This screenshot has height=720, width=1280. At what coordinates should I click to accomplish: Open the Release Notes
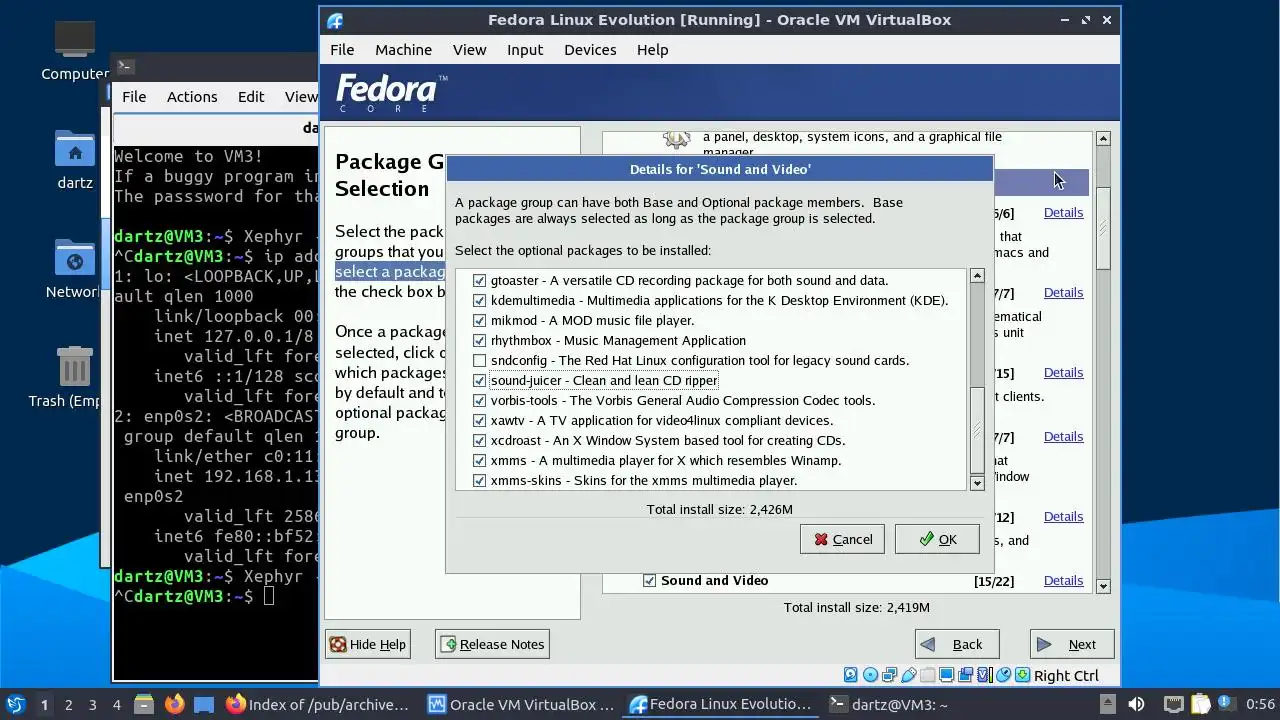[x=492, y=644]
